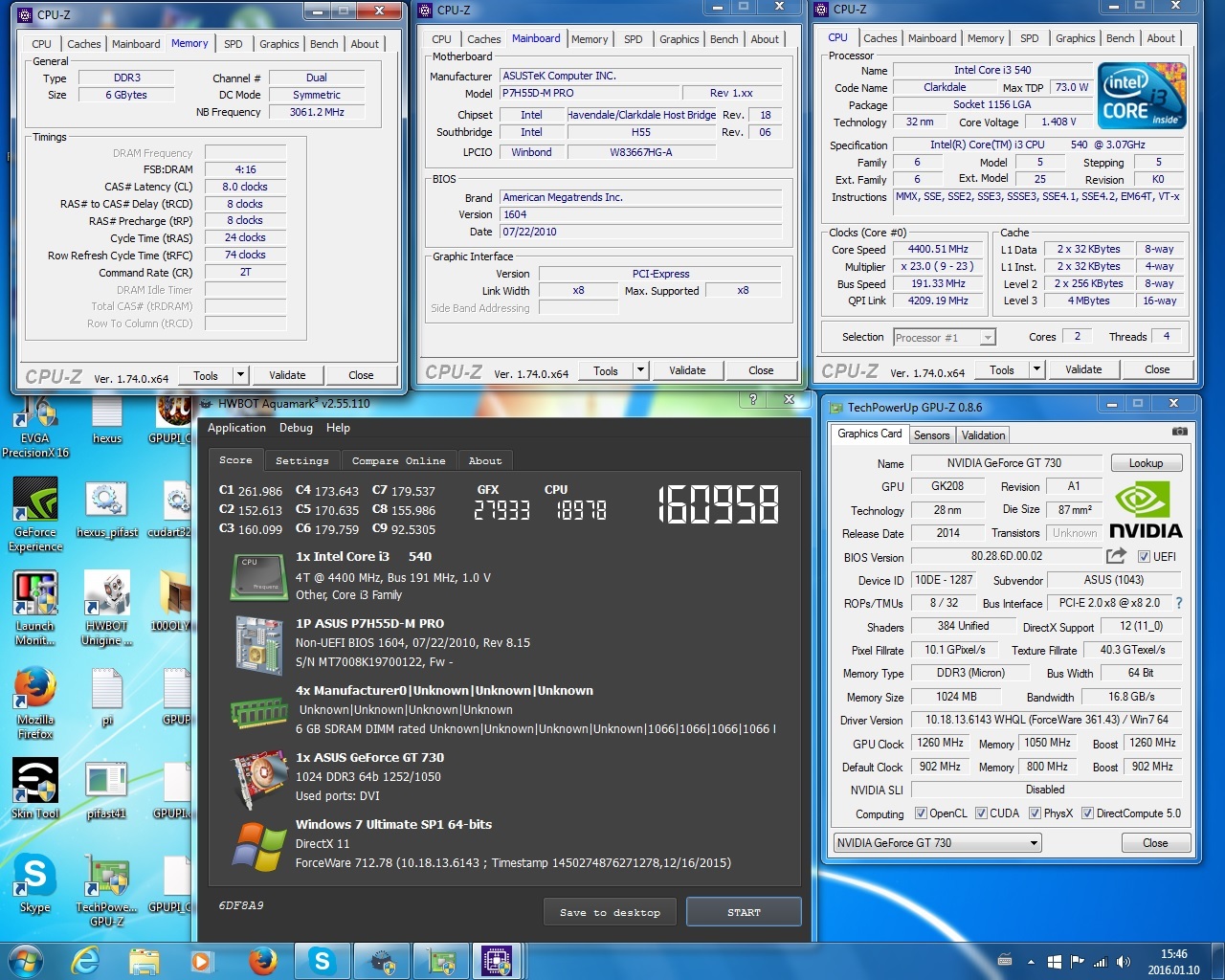Open GeForce Experience desktop icon
The image size is (1225, 980).
pyautogui.click(x=35, y=515)
